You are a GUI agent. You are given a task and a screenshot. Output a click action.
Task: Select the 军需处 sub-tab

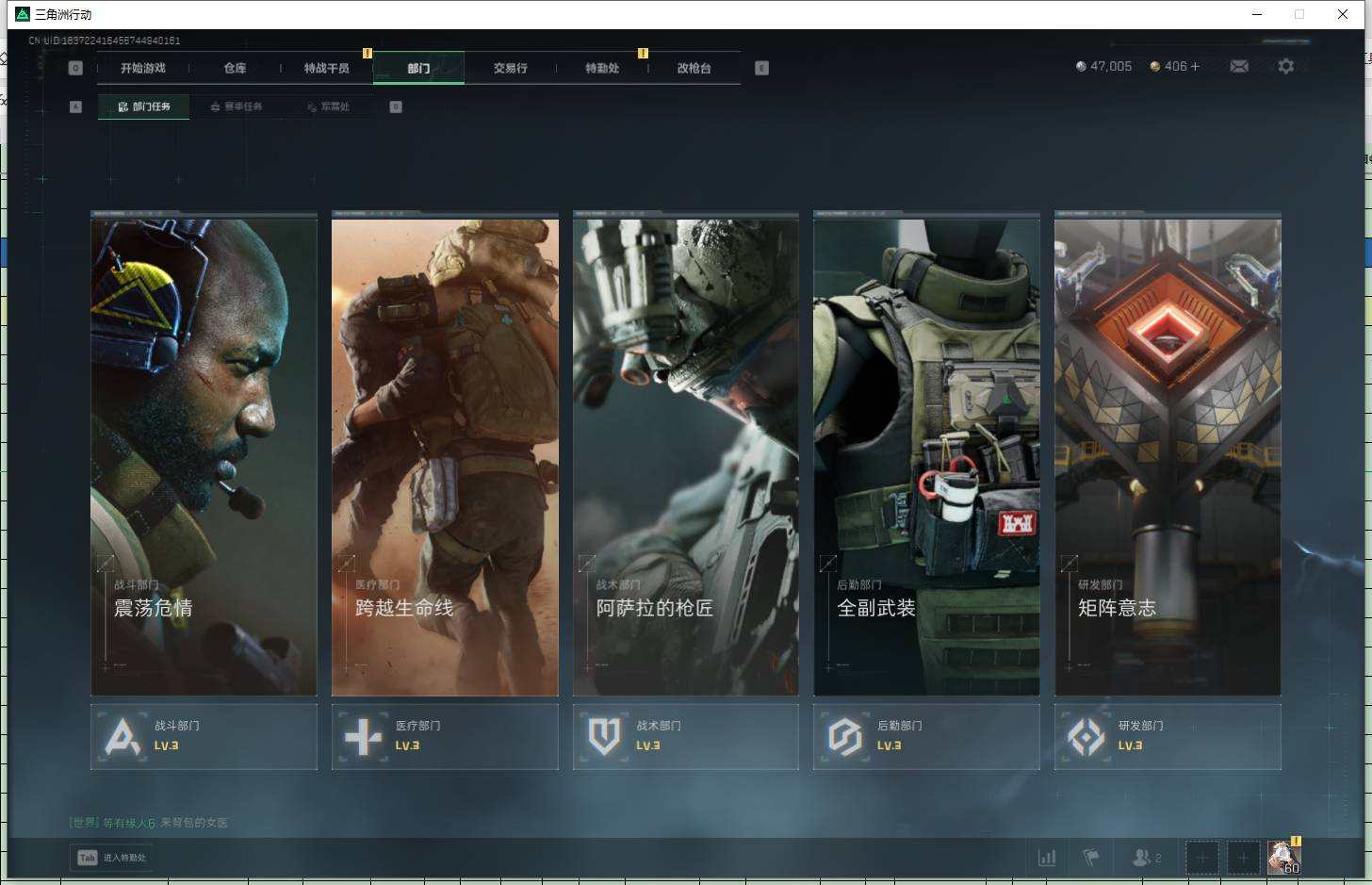click(x=329, y=107)
